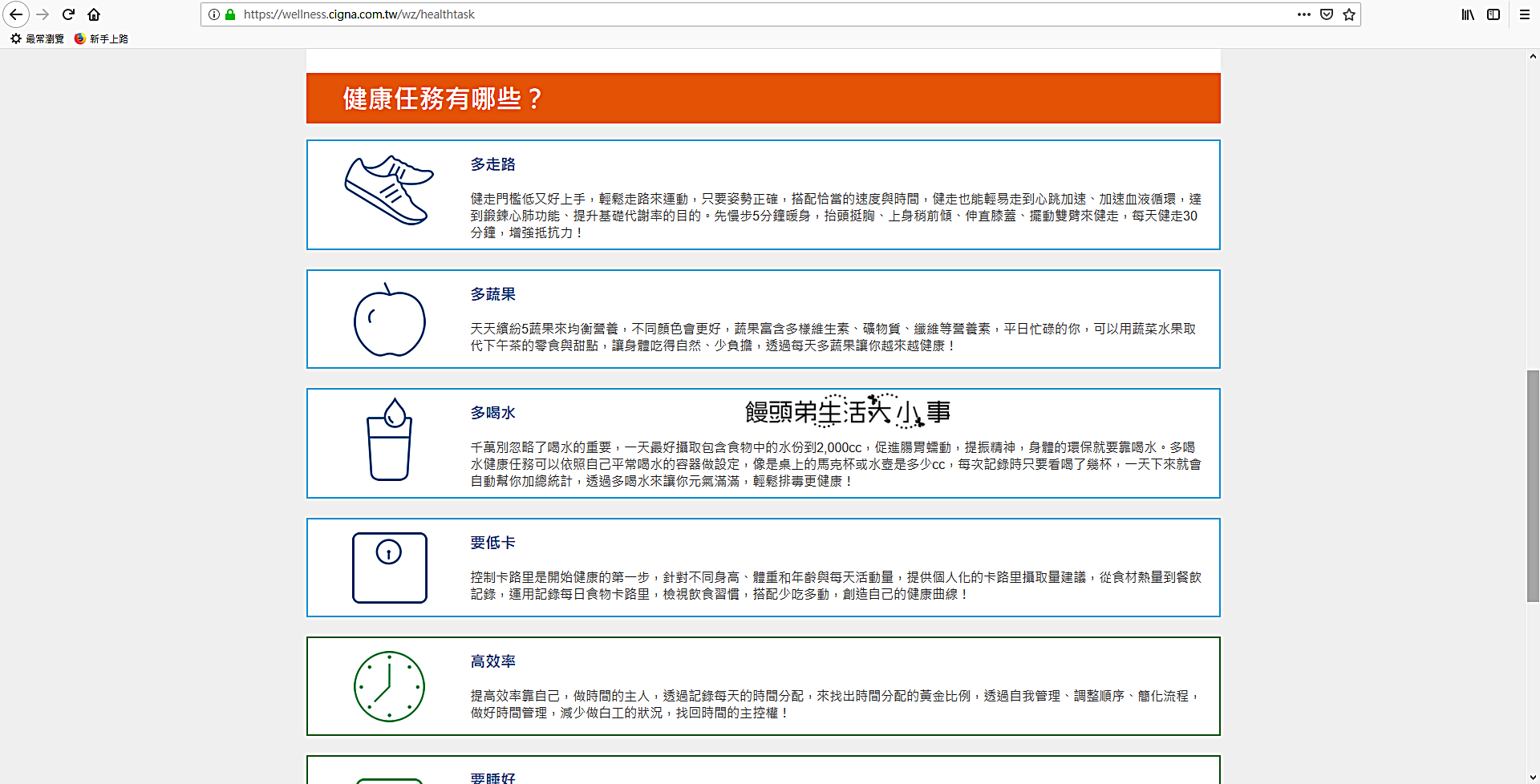This screenshot has height=784, width=1540.
Task: Open site information circle icon
Action: pos(214,14)
